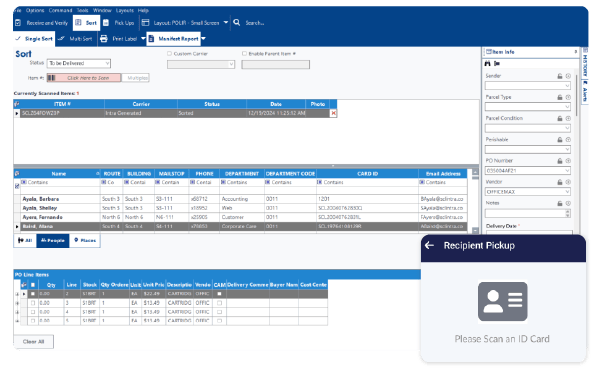Click the binoculars icon in Item Info
This screenshot has height=376, width=601.
click(488, 63)
